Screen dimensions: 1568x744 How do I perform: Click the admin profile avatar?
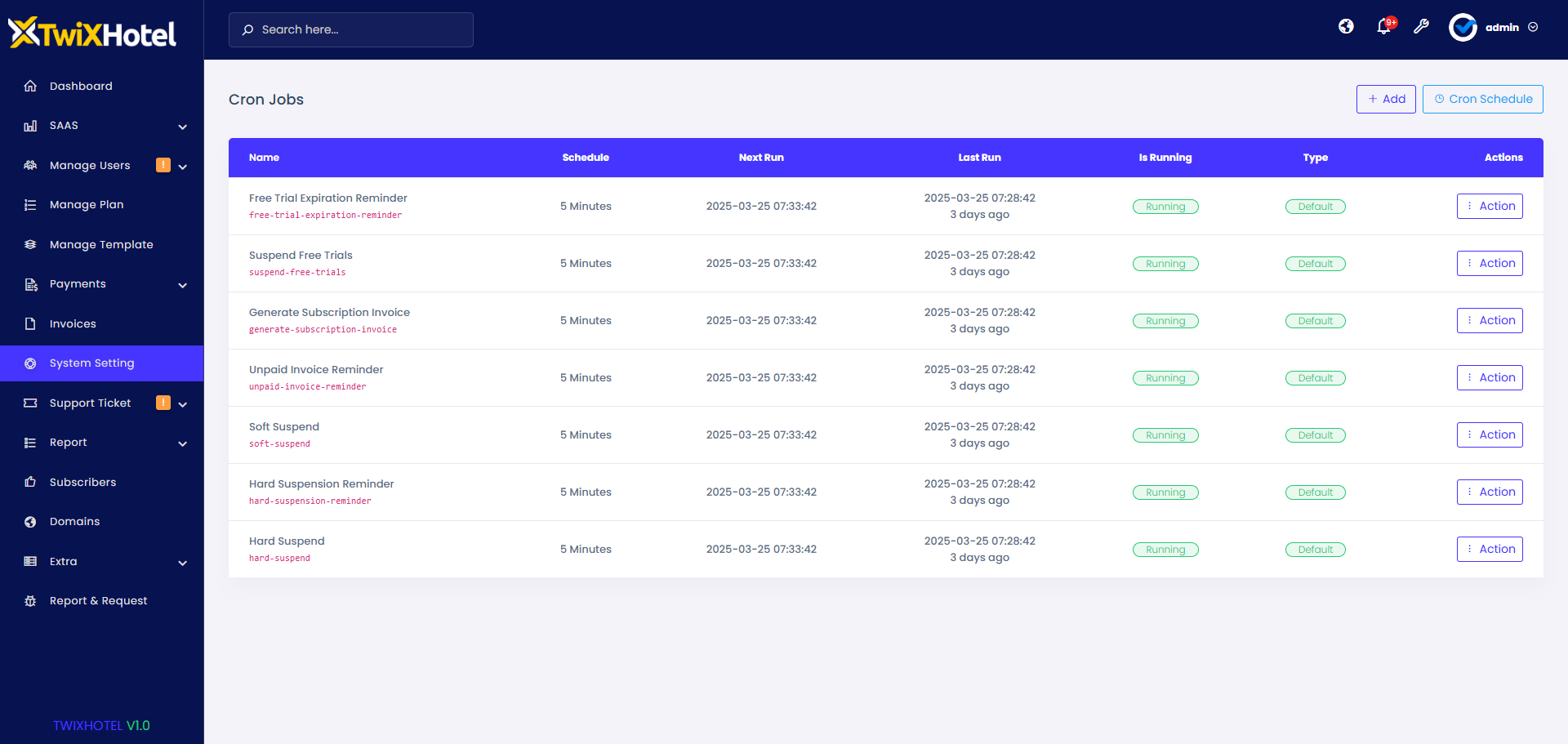(1463, 27)
